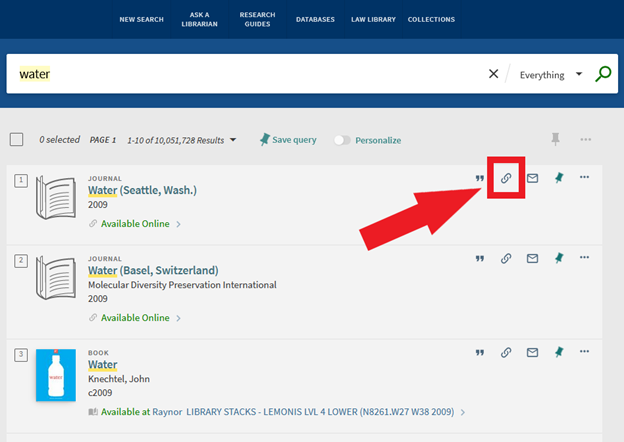Open more actions for first result
Image resolution: width=624 pixels, height=442 pixels.
[585, 178]
